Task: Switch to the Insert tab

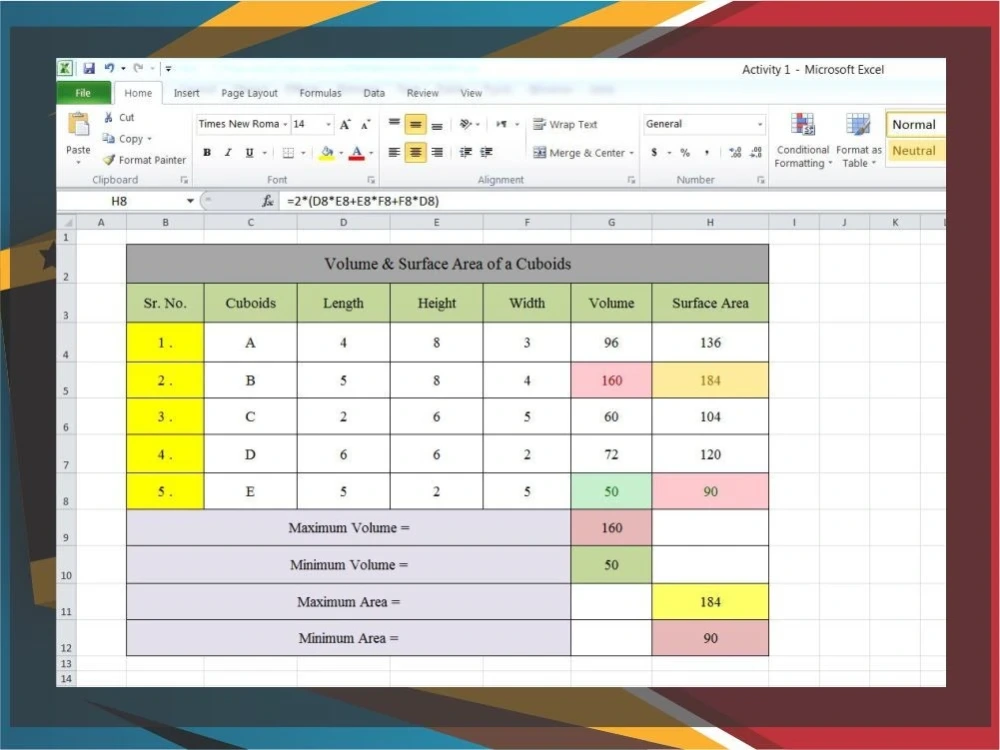Action: coord(186,93)
